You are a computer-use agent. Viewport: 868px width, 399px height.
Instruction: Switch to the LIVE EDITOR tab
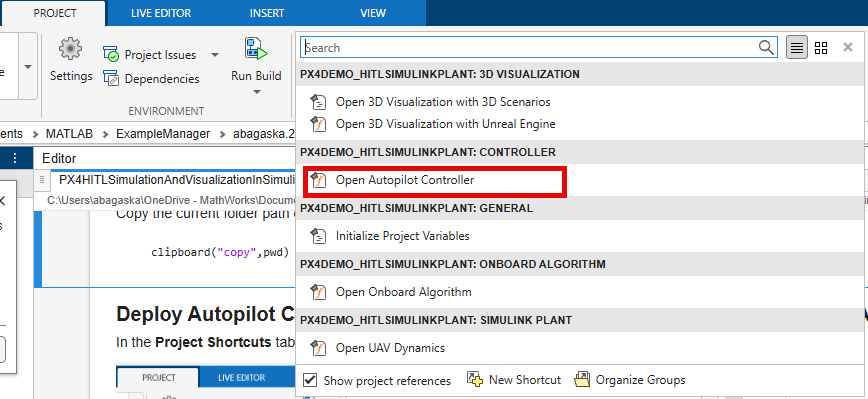pyautogui.click(x=161, y=13)
